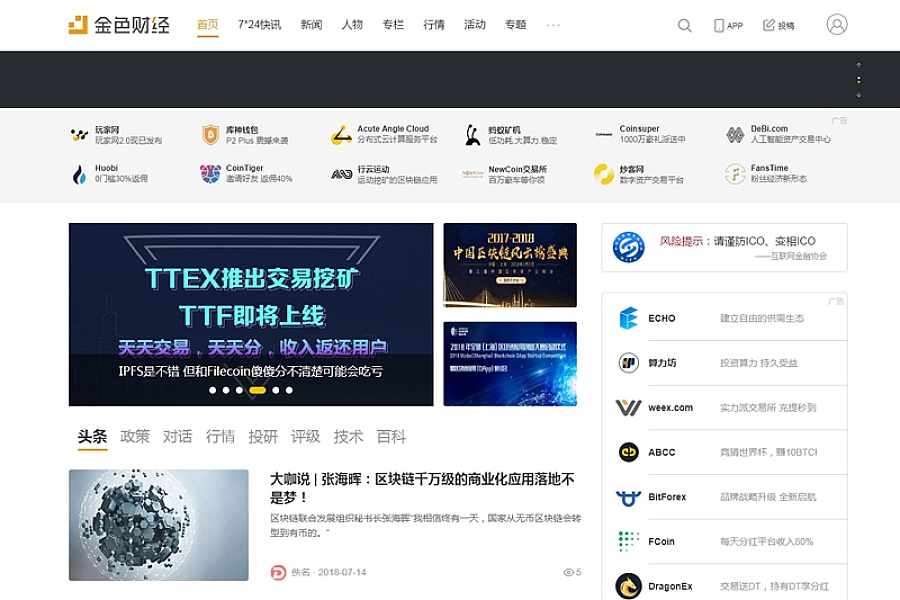The width and height of the screenshot is (900, 600).
Task: Open 7*24快讯 in top navigation
Action: tap(259, 25)
